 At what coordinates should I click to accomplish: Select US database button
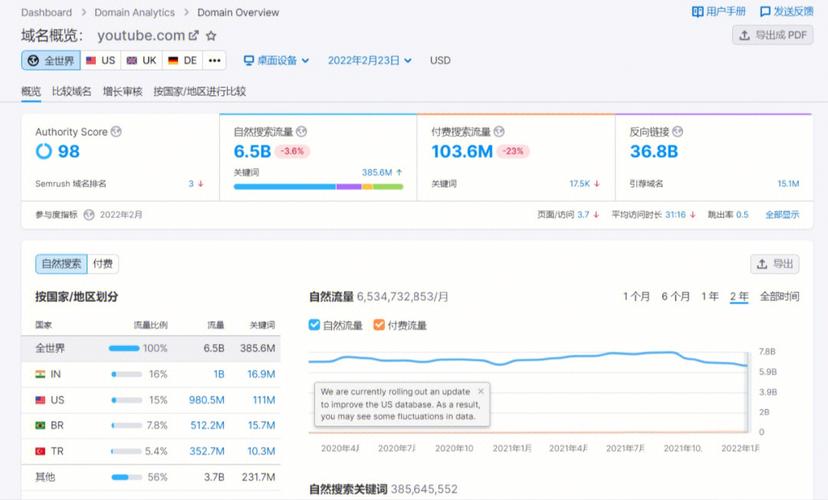(100, 60)
